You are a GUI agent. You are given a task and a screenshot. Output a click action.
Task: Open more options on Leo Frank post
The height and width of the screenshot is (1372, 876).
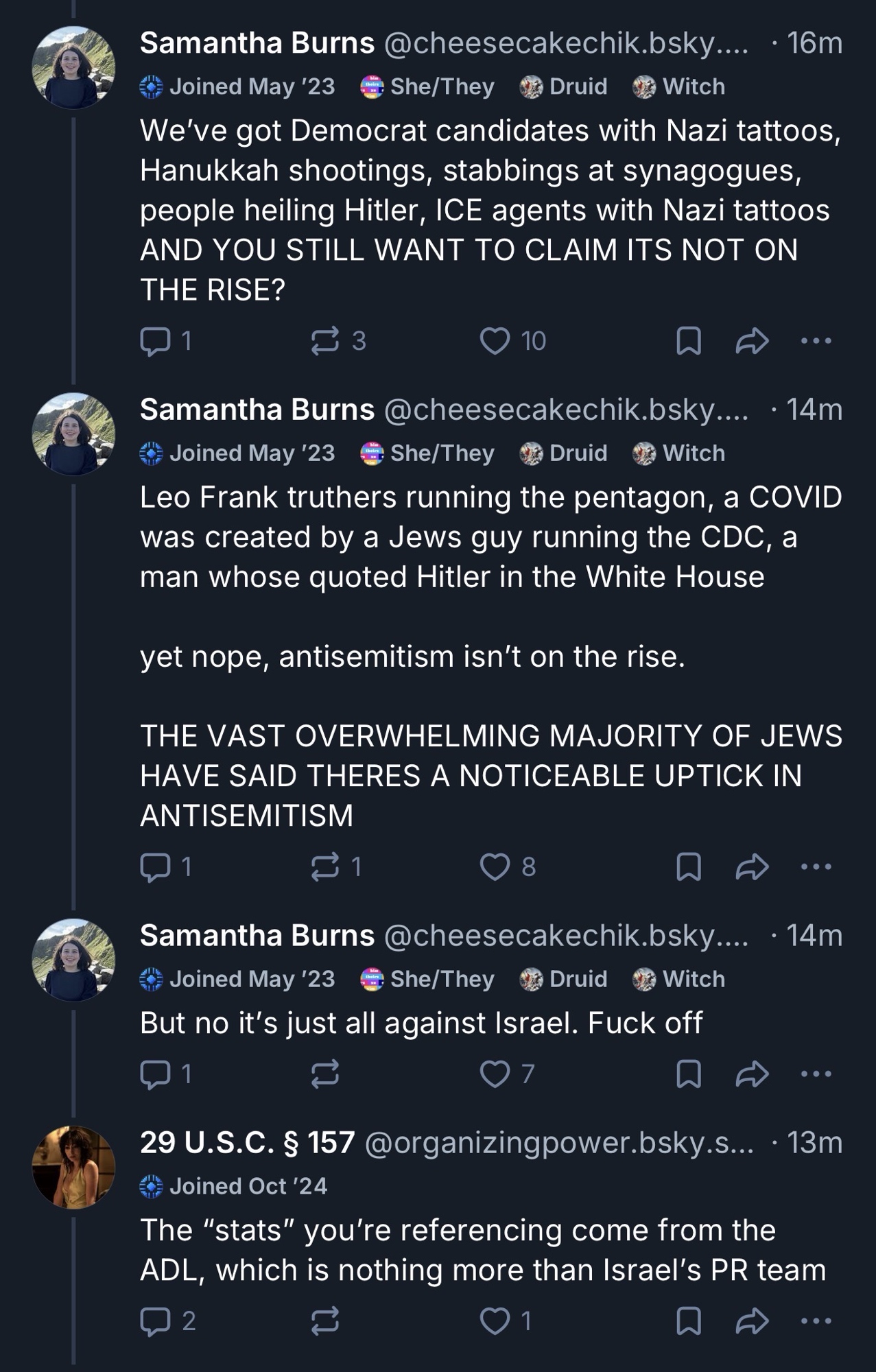click(816, 867)
